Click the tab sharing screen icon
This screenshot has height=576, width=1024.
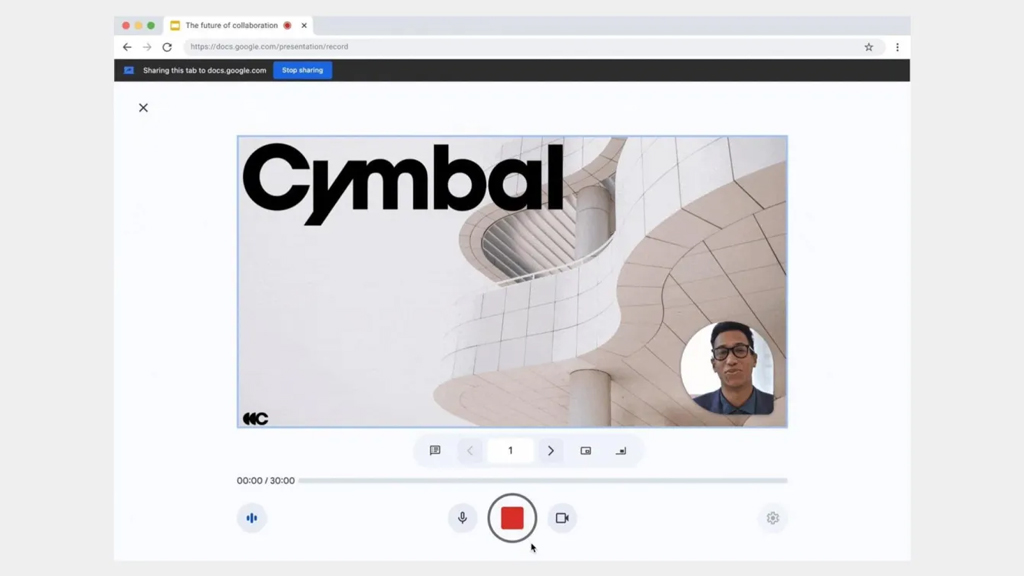129,70
